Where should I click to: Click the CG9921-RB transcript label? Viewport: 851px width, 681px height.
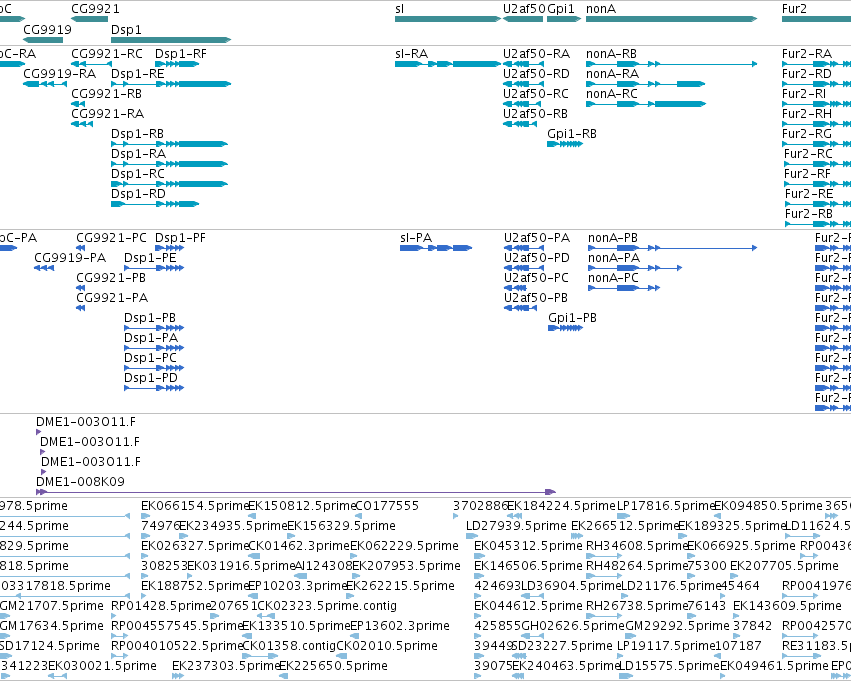coord(106,94)
